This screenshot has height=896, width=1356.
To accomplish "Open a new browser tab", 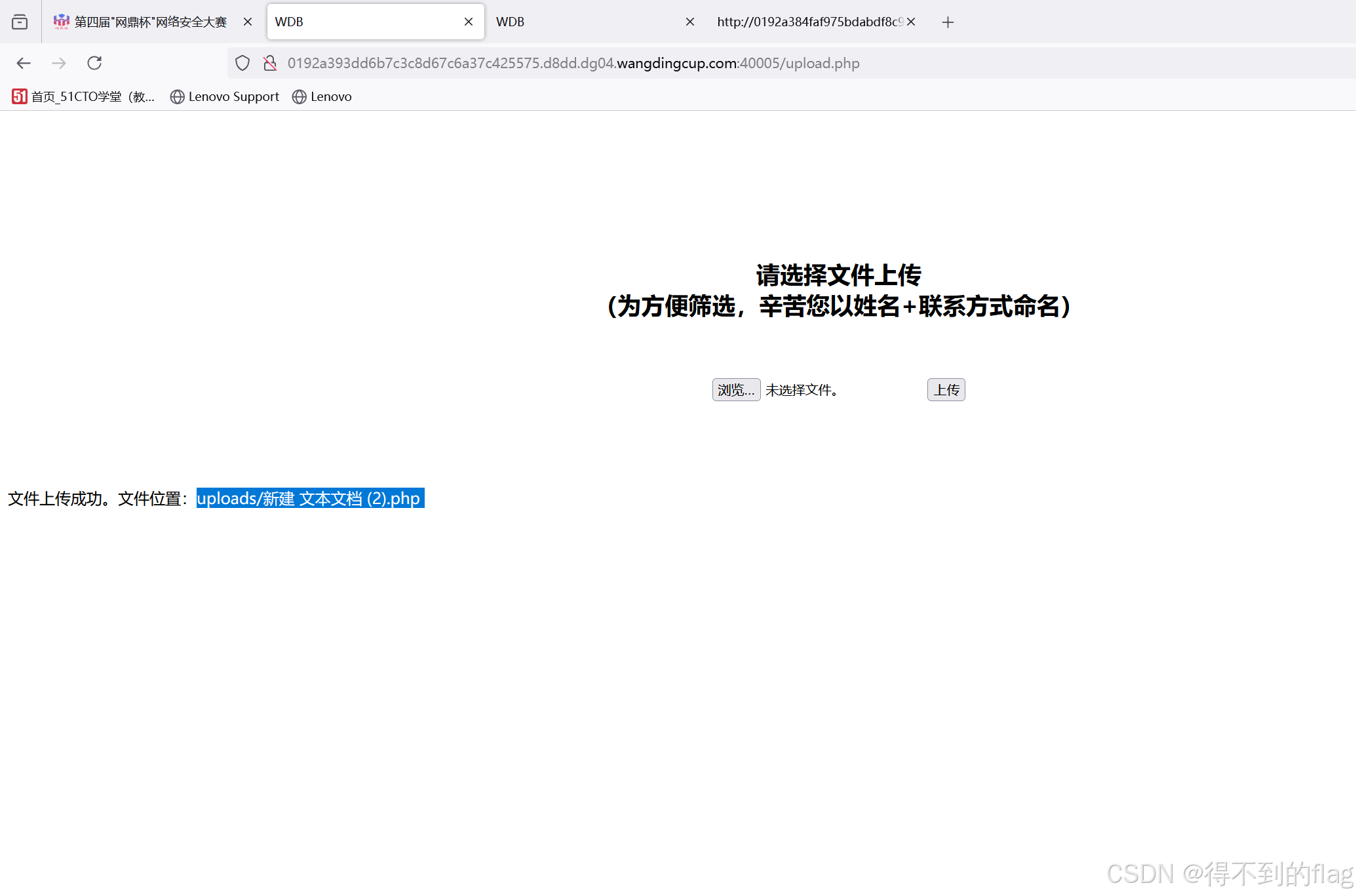I will pos(948,22).
